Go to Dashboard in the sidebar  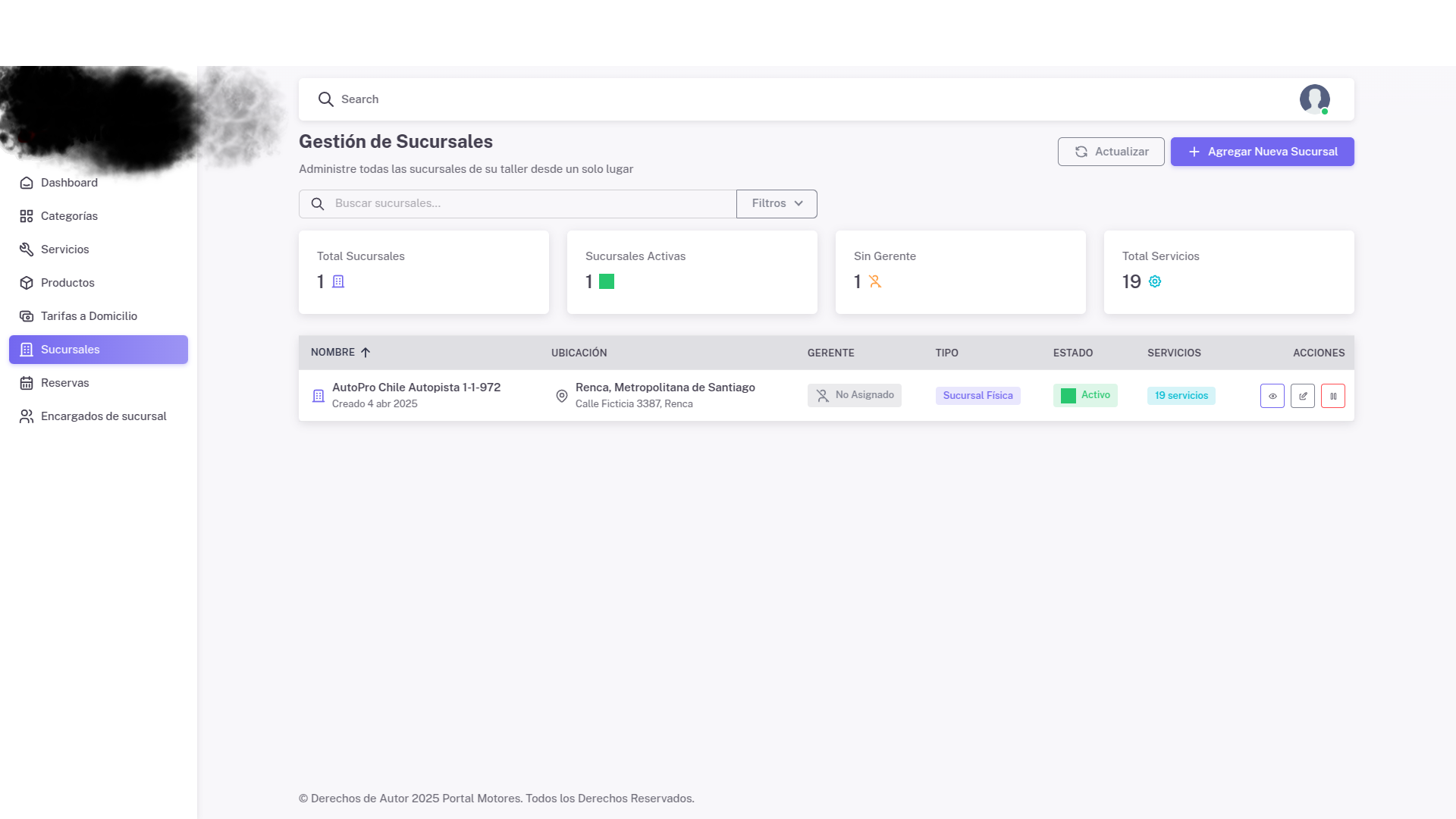tap(68, 182)
